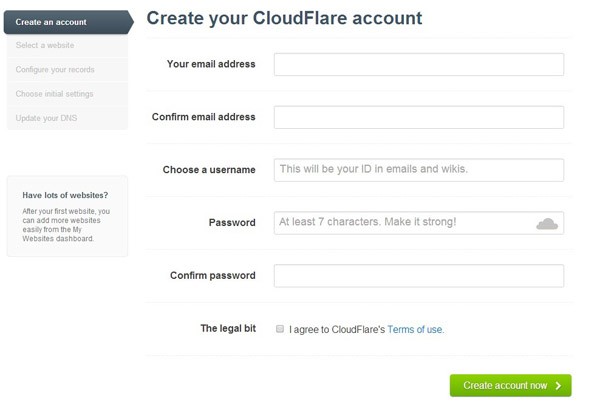Click the I agree to CloudFlare's text
The height and width of the screenshot is (418, 600).
(337, 330)
